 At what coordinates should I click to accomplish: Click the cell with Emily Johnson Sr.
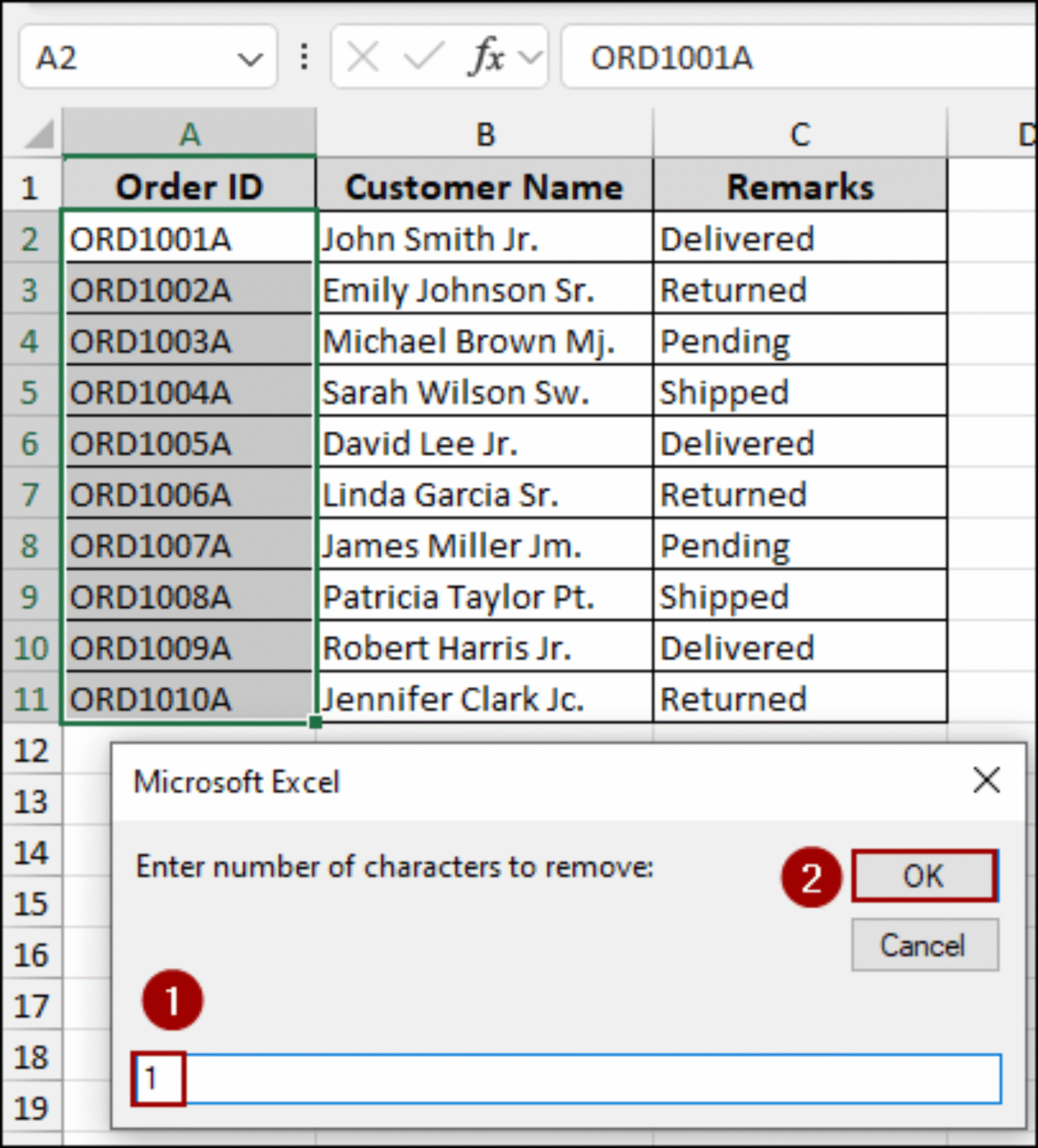pyautogui.click(x=484, y=290)
